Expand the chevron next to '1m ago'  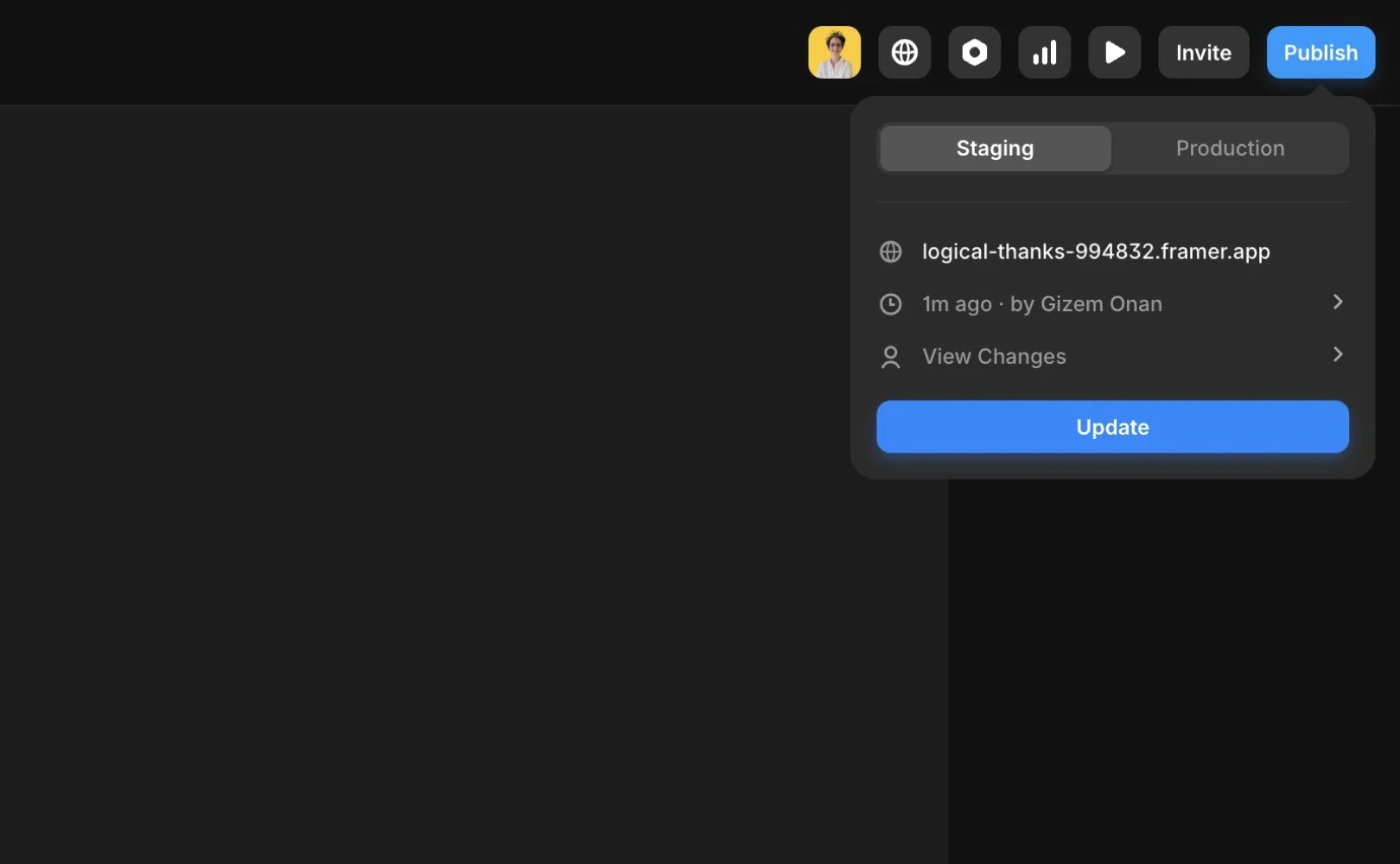click(1338, 302)
